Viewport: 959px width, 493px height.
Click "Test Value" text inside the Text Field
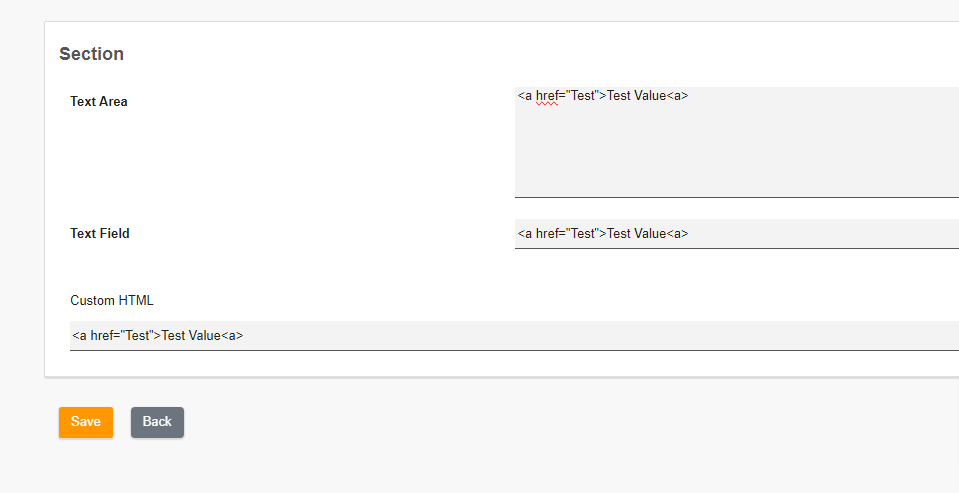tap(636, 234)
